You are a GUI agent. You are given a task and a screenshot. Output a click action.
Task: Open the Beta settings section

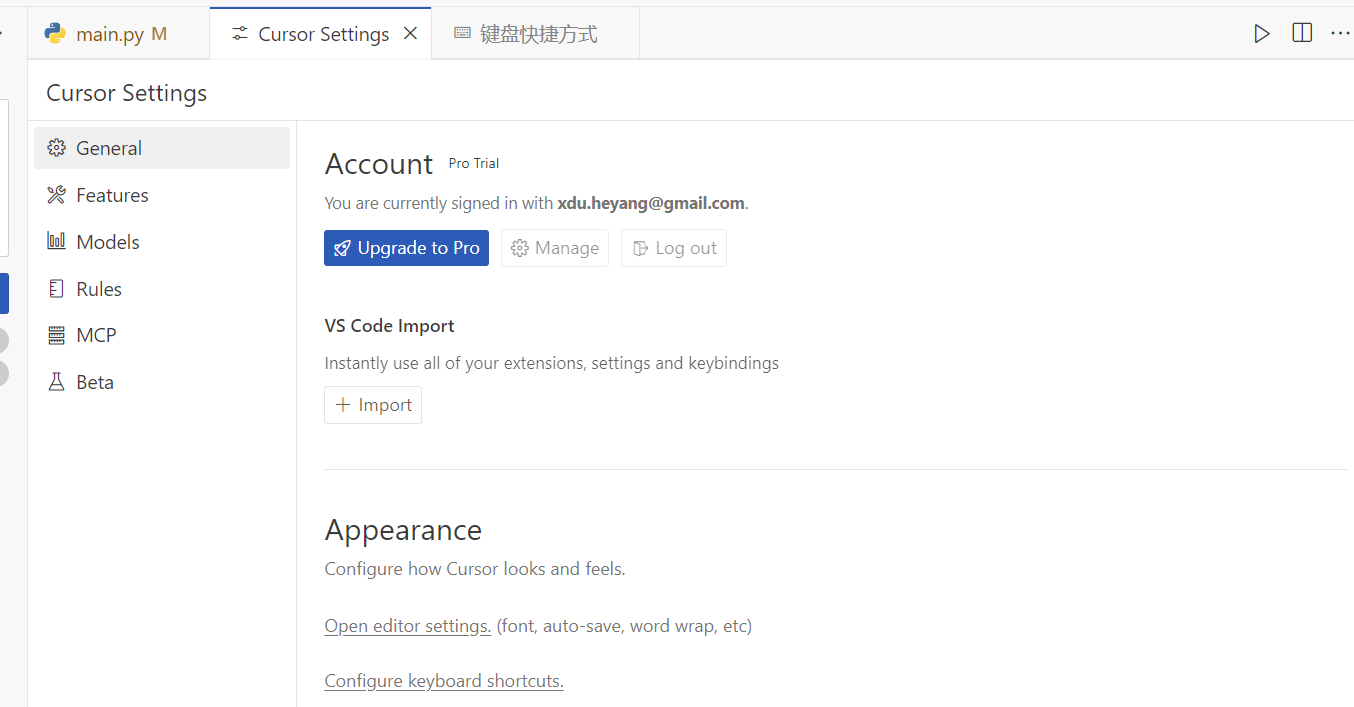[x=162, y=382]
